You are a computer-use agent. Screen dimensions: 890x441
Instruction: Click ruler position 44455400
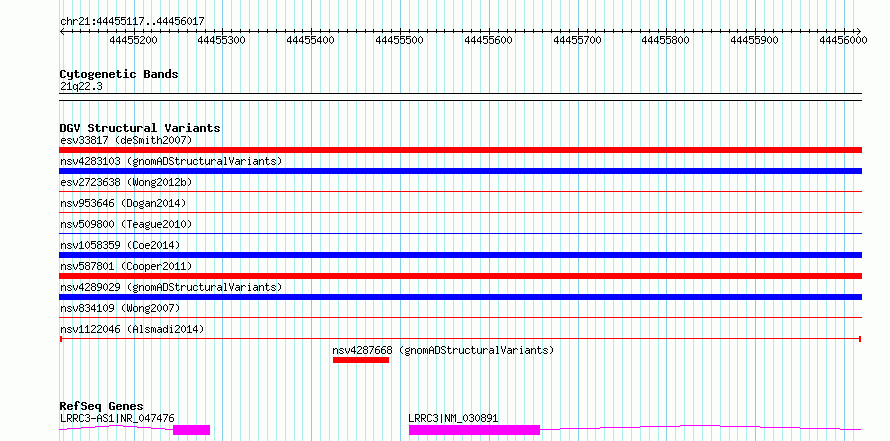click(x=311, y=40)
